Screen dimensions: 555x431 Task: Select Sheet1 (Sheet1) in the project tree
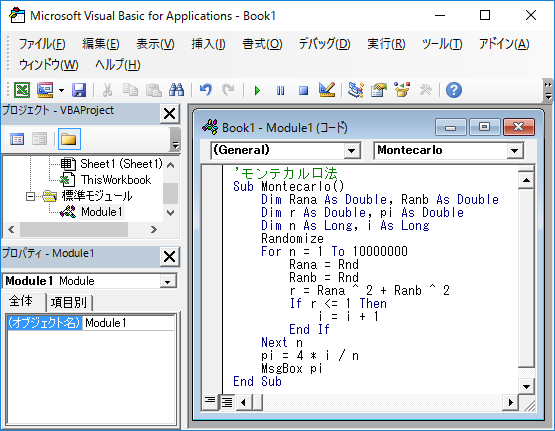pos(121,164)
